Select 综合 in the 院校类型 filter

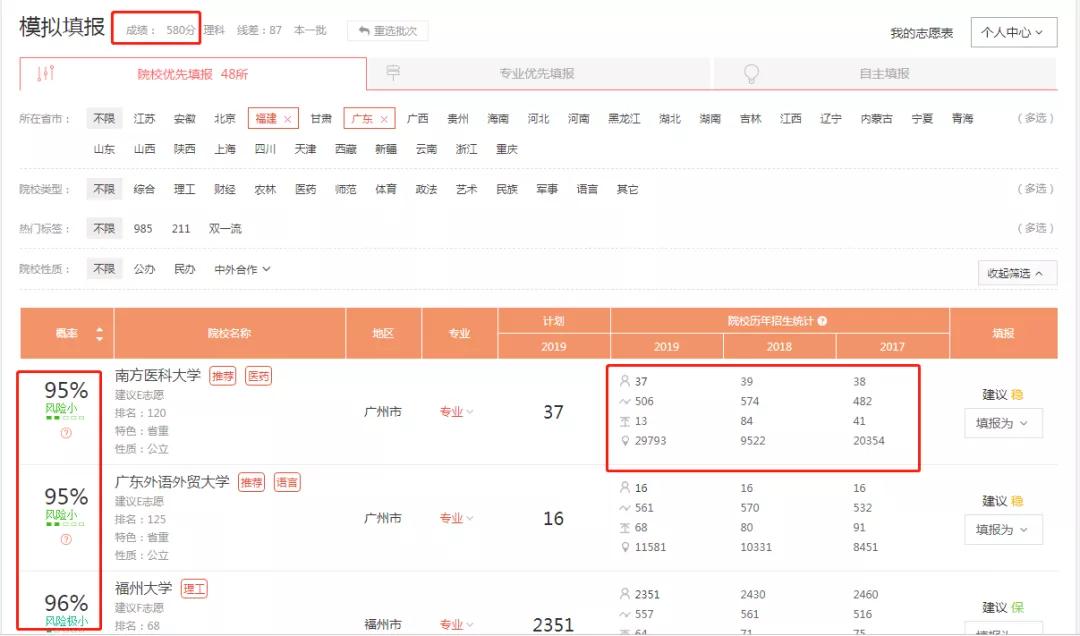(x=144, y=189)
